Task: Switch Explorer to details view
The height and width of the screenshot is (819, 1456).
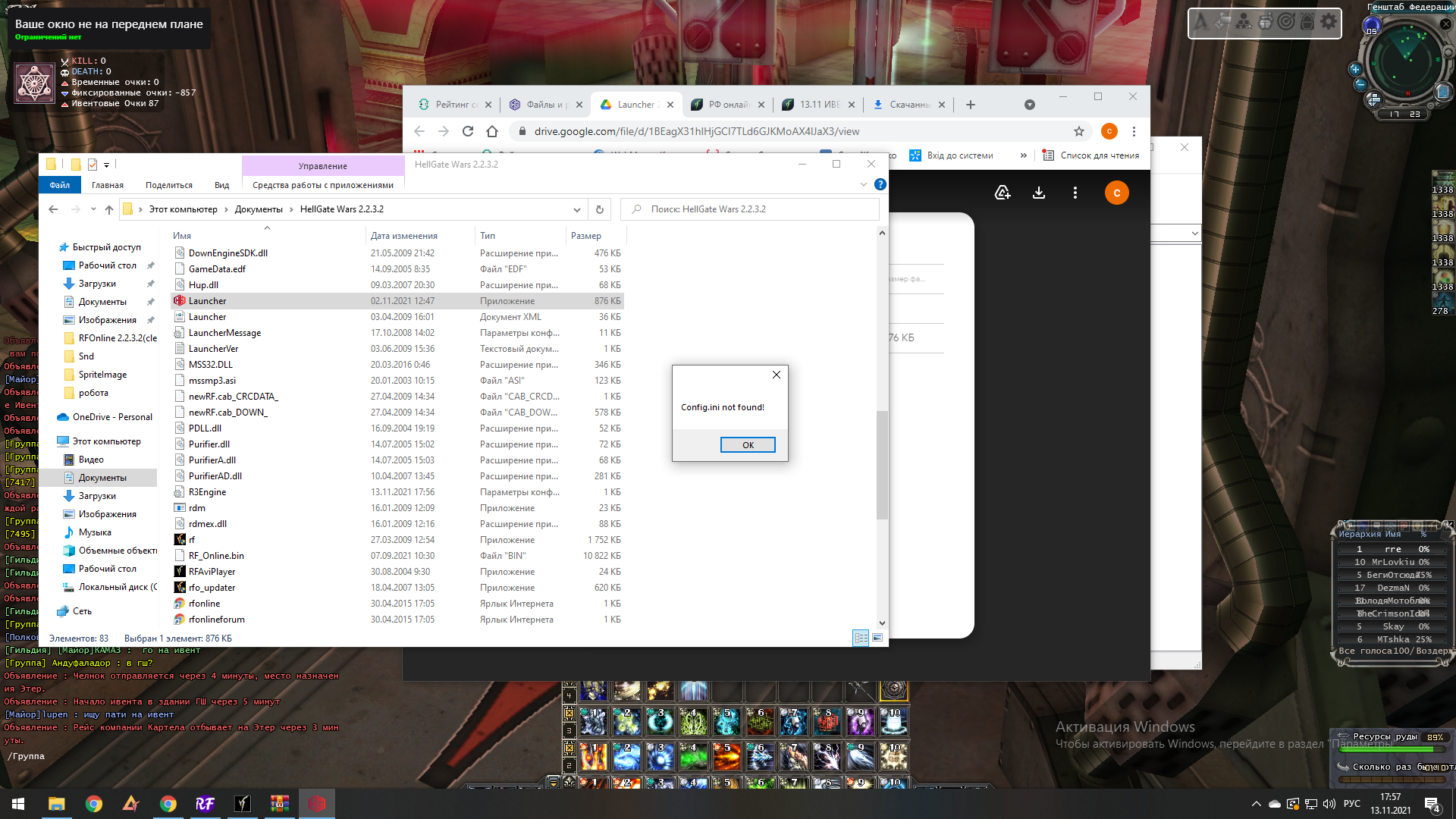Action: point(861,638)
